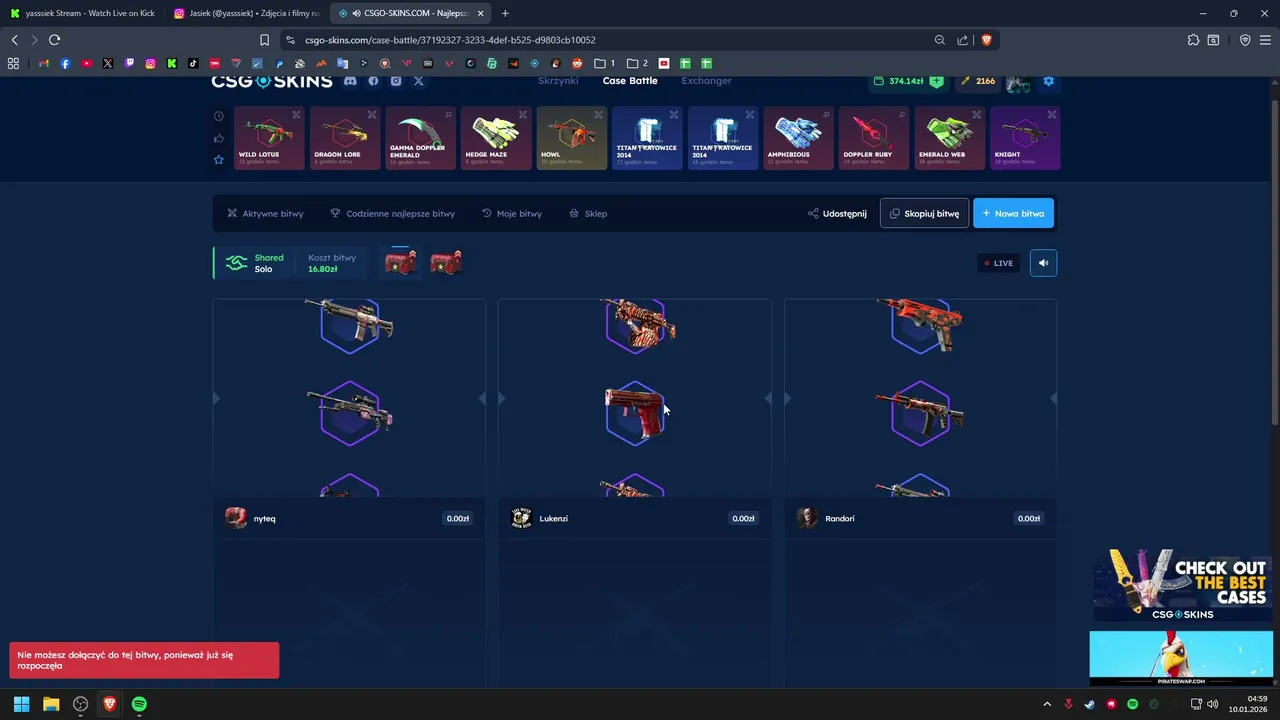Open the Dragon Lore drop card
The height and width of the screenshot is (720, 1280).
[x=345, y=138]
